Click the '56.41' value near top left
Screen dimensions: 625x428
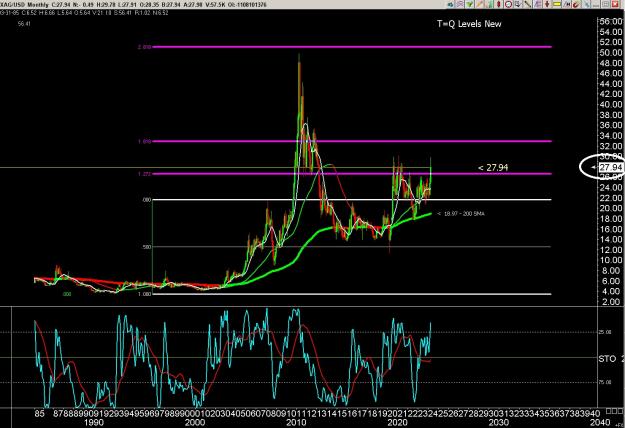(24, 24)
